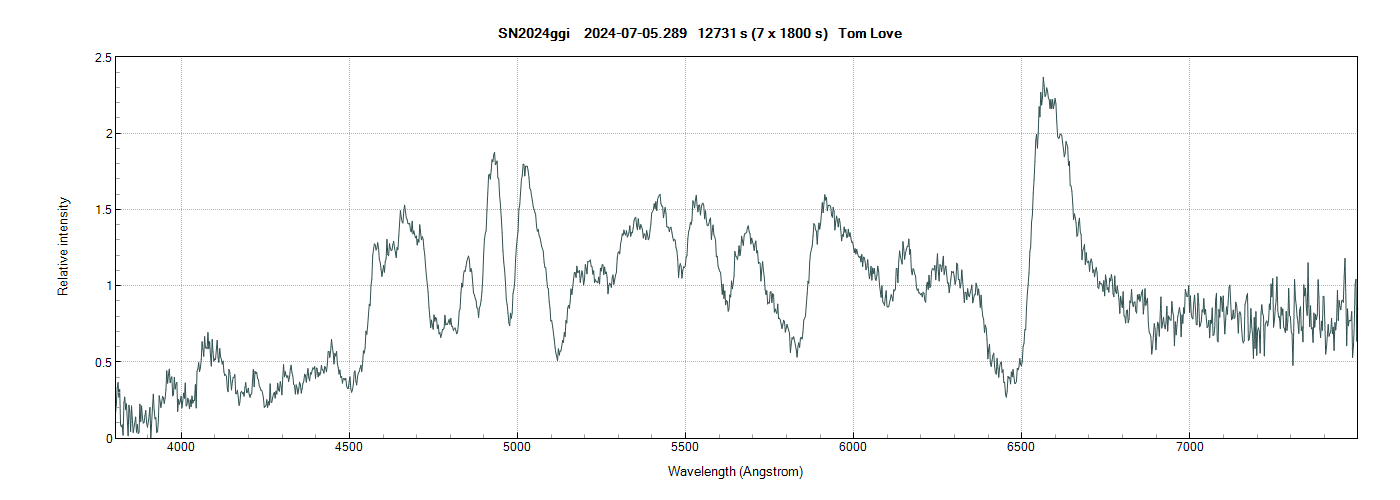Select the Wavelength (Angstrom) axis label

coord(735,471)
